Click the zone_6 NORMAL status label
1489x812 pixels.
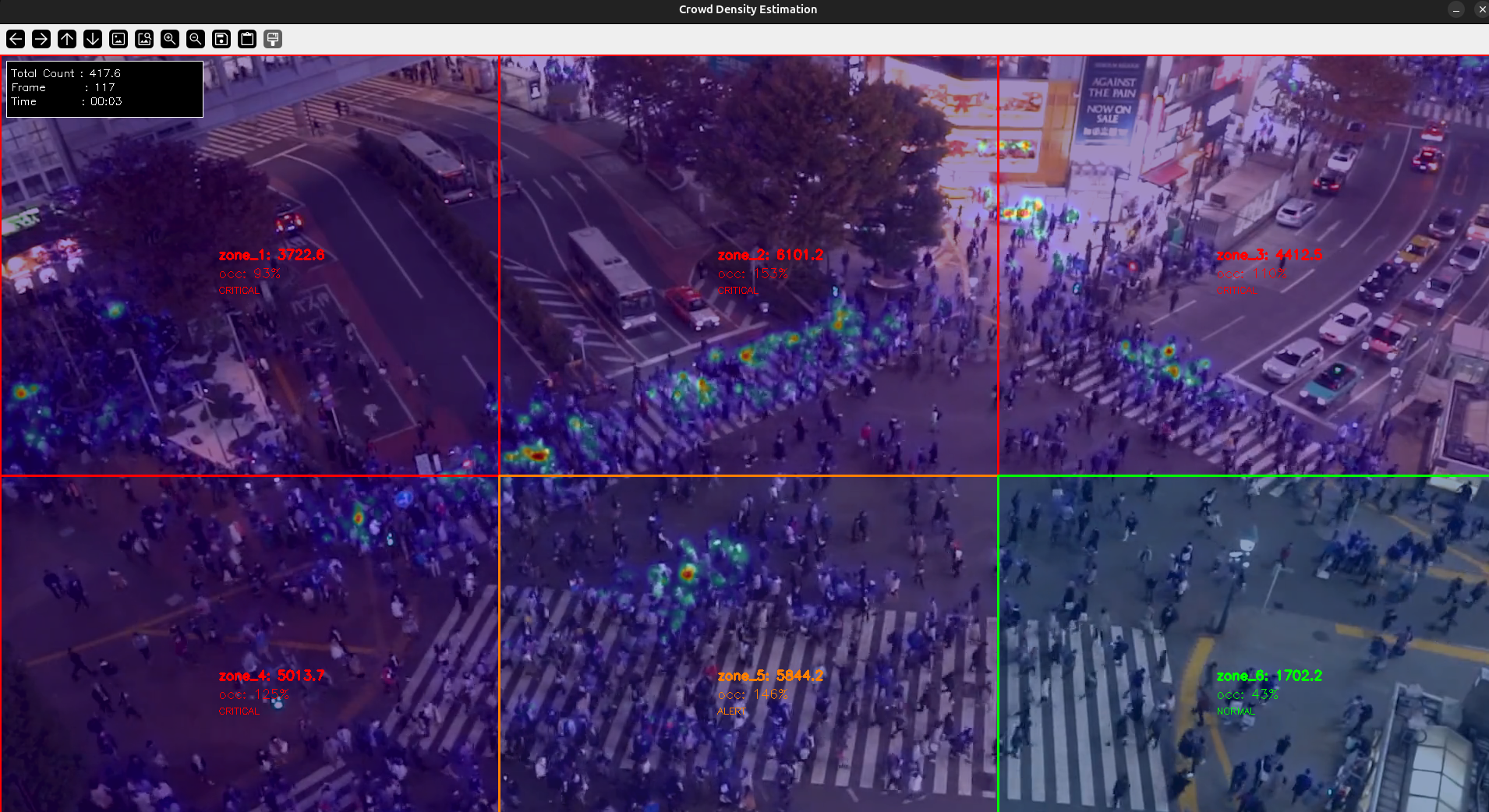coord(1236,711)
